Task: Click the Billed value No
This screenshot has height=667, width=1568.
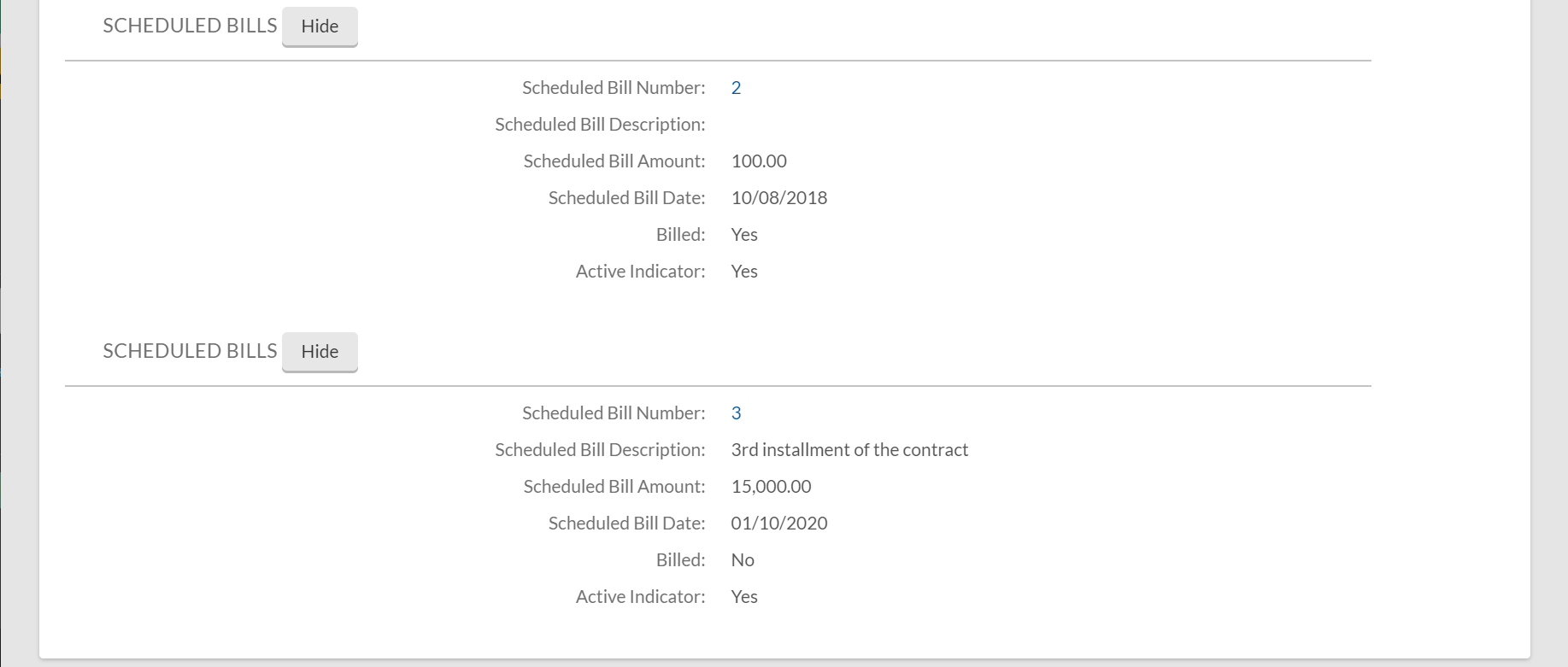Action: [743, 560]
